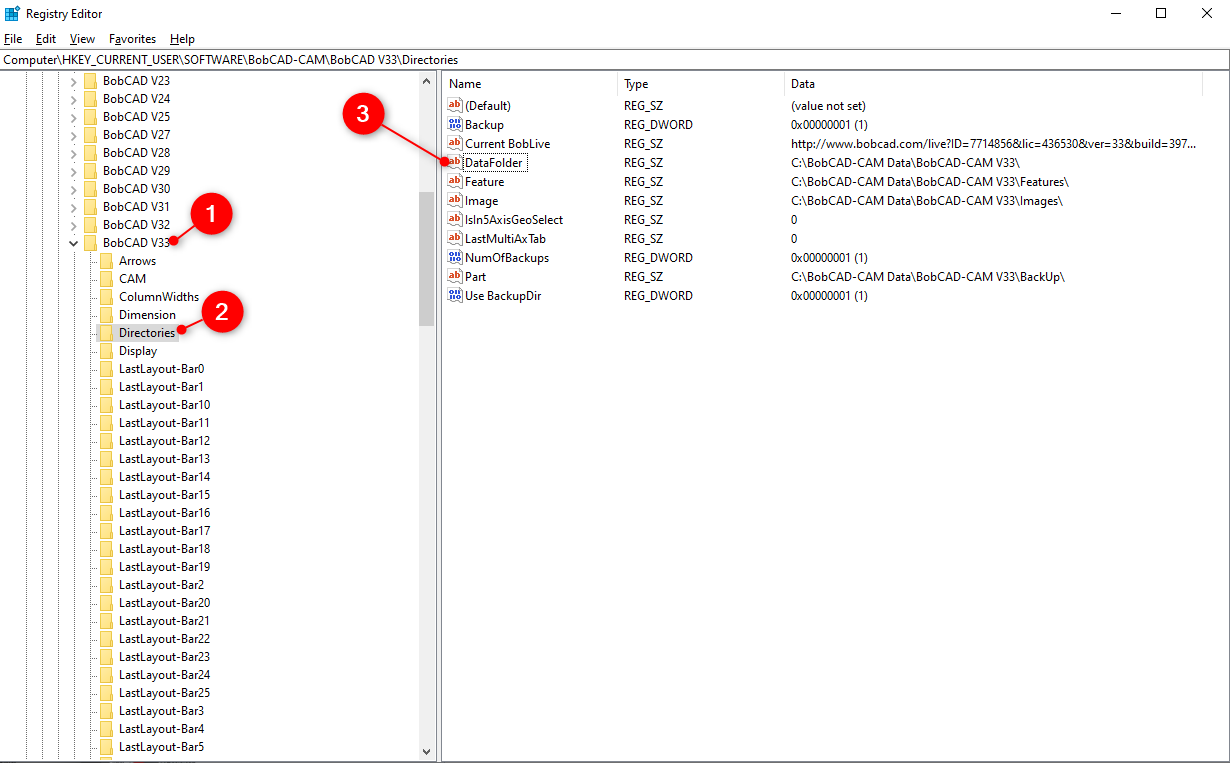Select the LastLayout-Bar21 key
1230x763 pixels.
pyautogui.click(x=164, y=621)
